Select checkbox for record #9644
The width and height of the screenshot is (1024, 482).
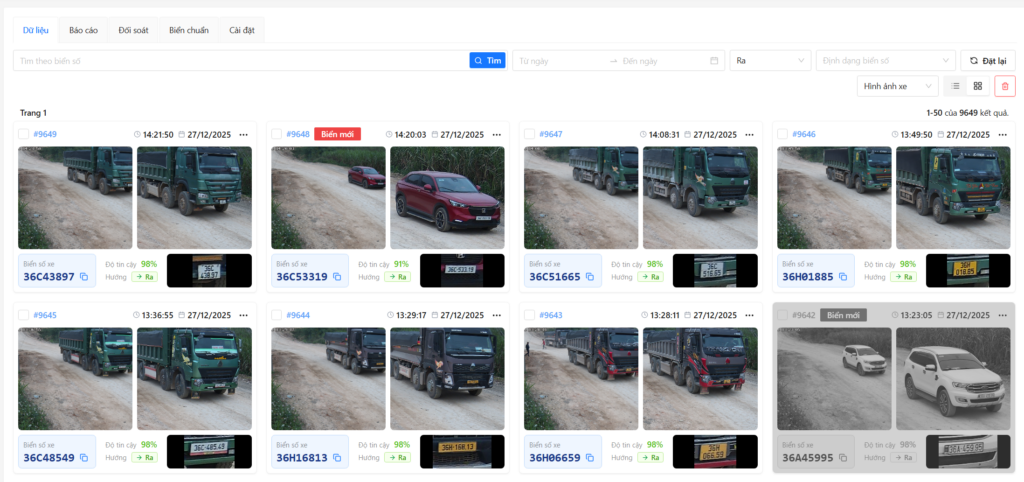tap(277, 315)
